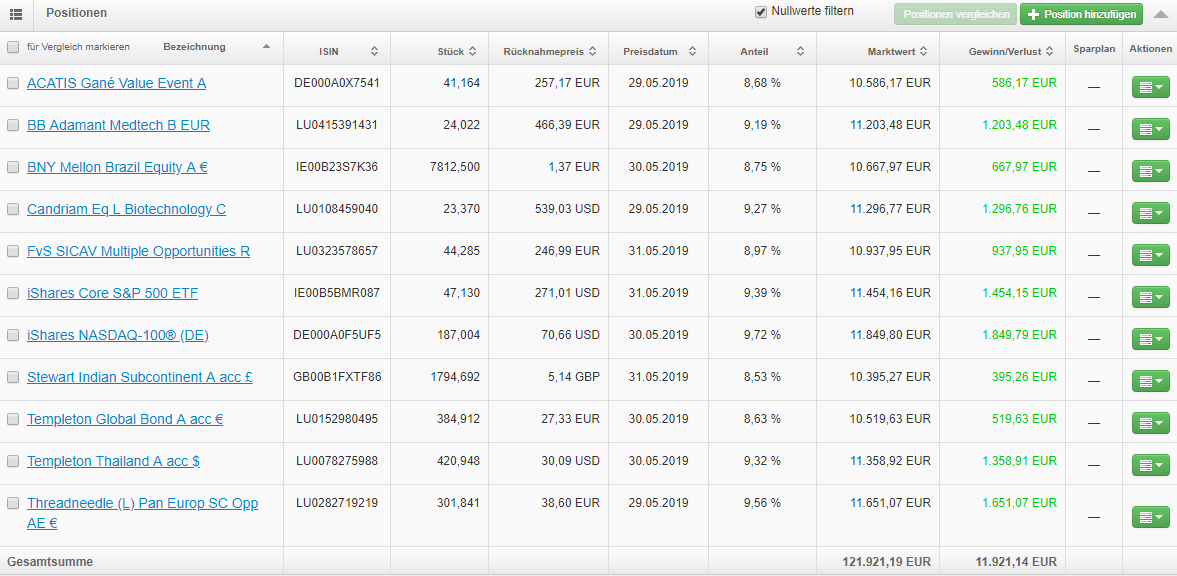Open FvS SICAV Multiple Opportunities R link
The width and height of the screenshot is (1177, 576).
click(x=138, y=252)
